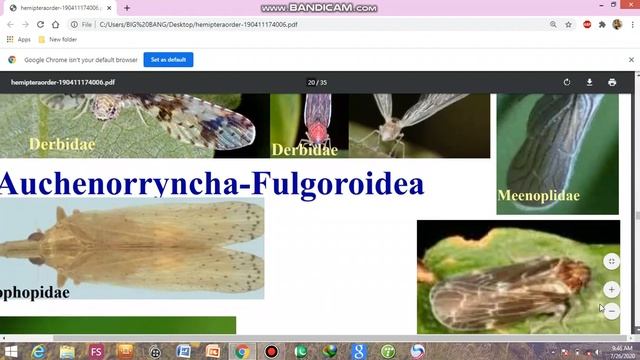Open the blue Google icon in taskbar
This screenshot has height=360, width=640.
click(x=359, y=351)
